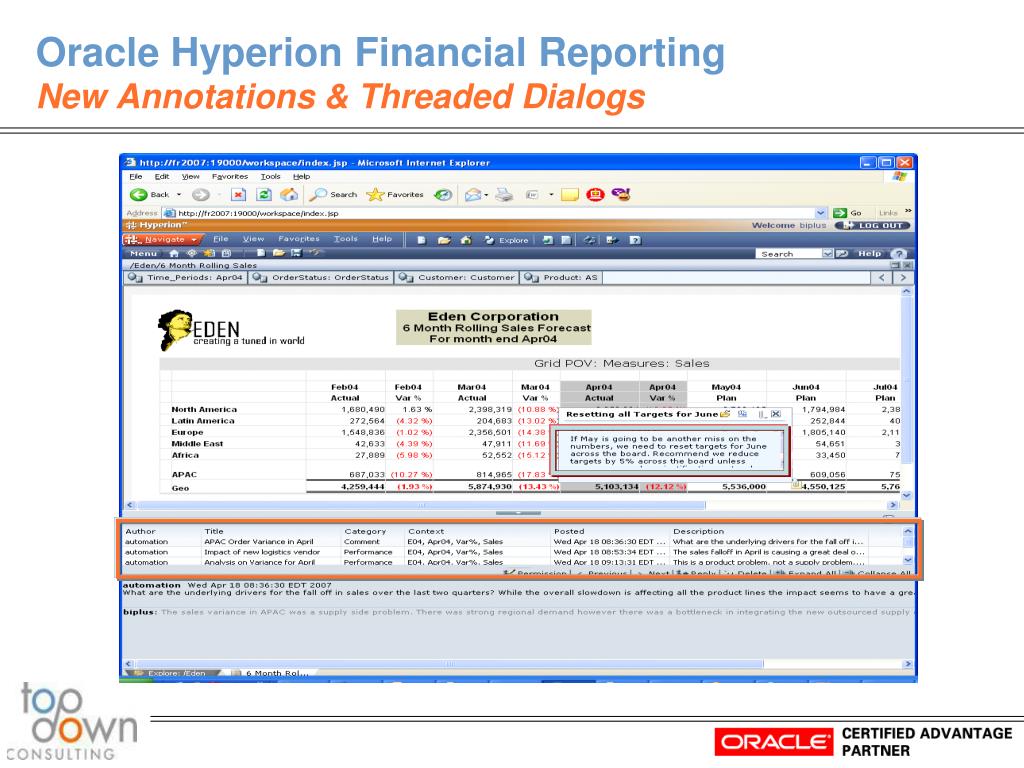Click the annotation note icon on Geo Jun04 cell
Image resolution: width=1024 pixels, height=768 pixels.
tap(796, 485)
